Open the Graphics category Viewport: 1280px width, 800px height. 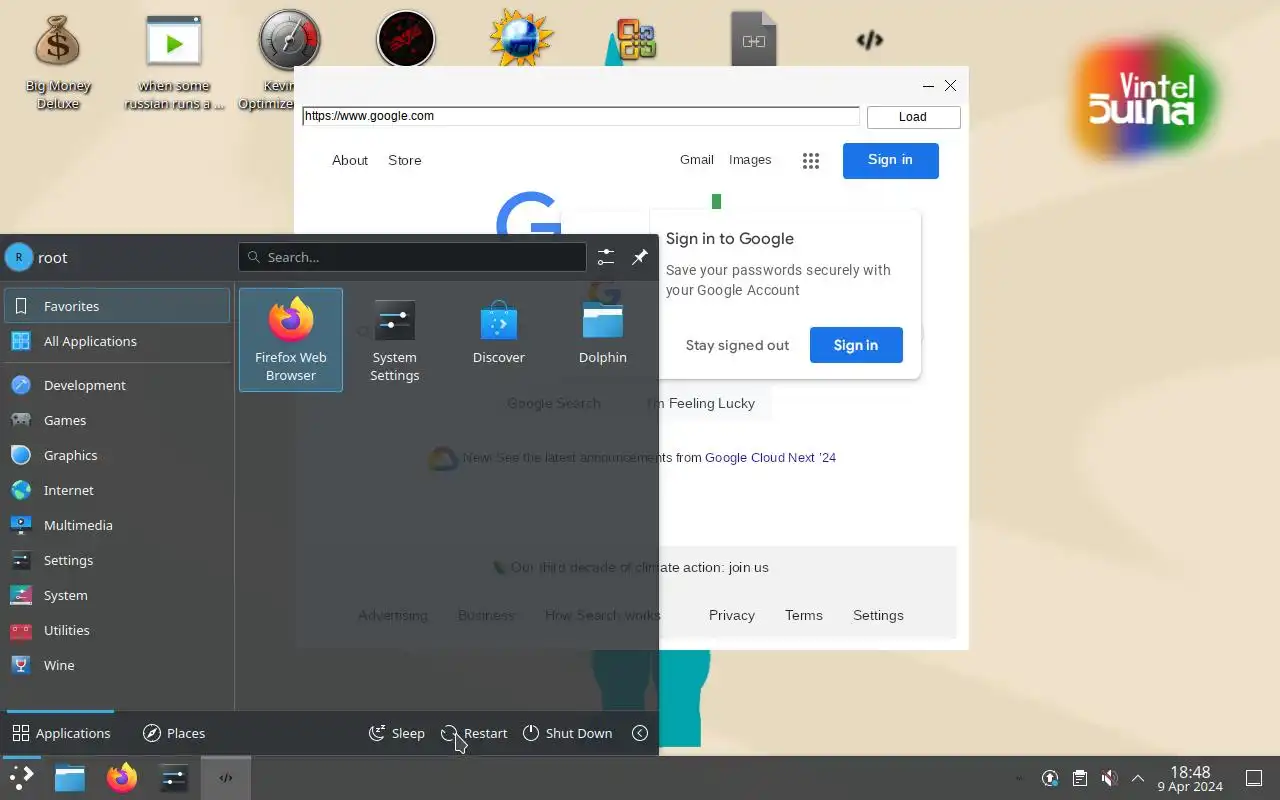coord(117,455)
